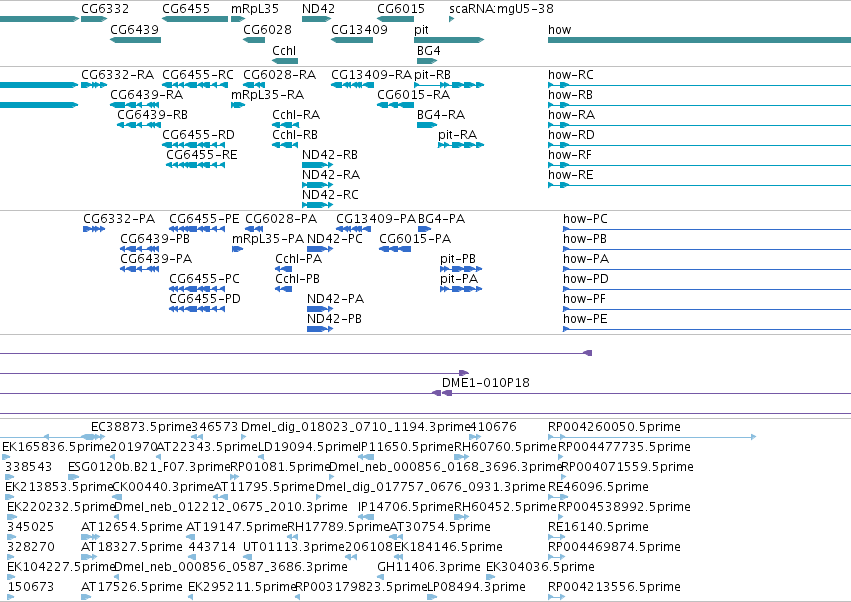The height and width of the screenshot is (602, 851).
Task: Click the CG6439 gene label
Action: tap(135, 29)
